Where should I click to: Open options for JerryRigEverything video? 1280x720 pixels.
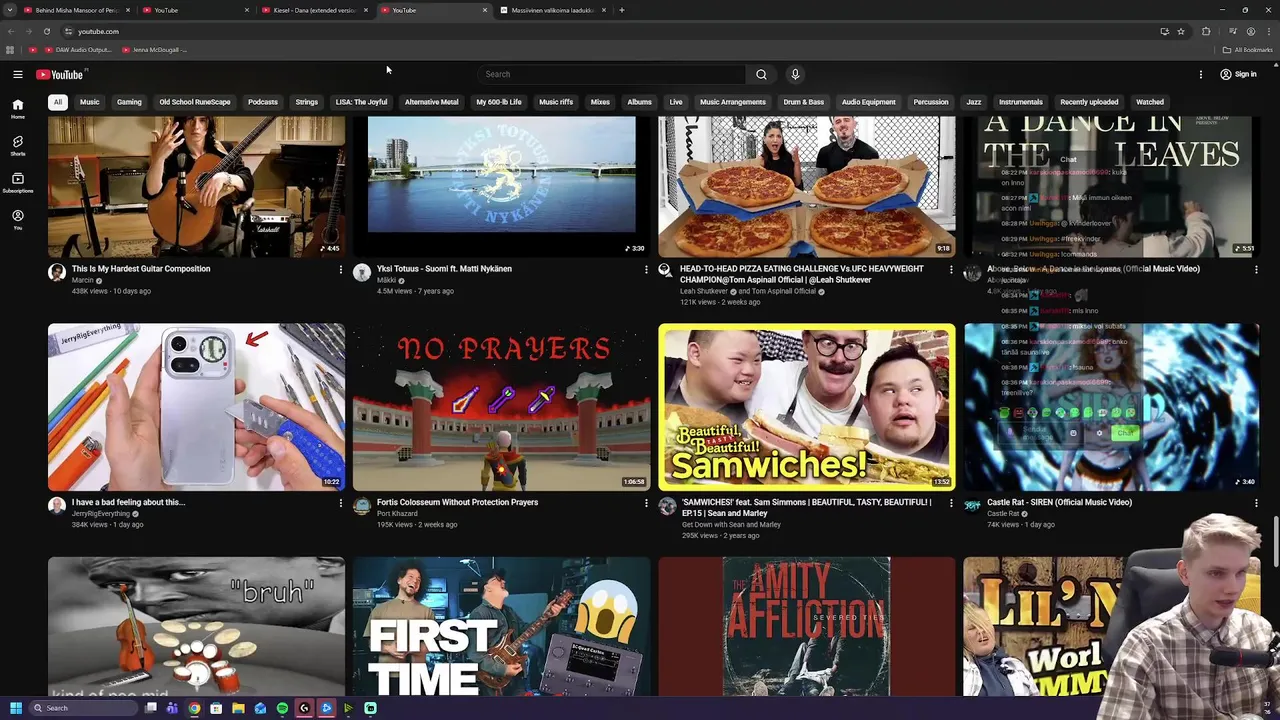click(340, 503)
